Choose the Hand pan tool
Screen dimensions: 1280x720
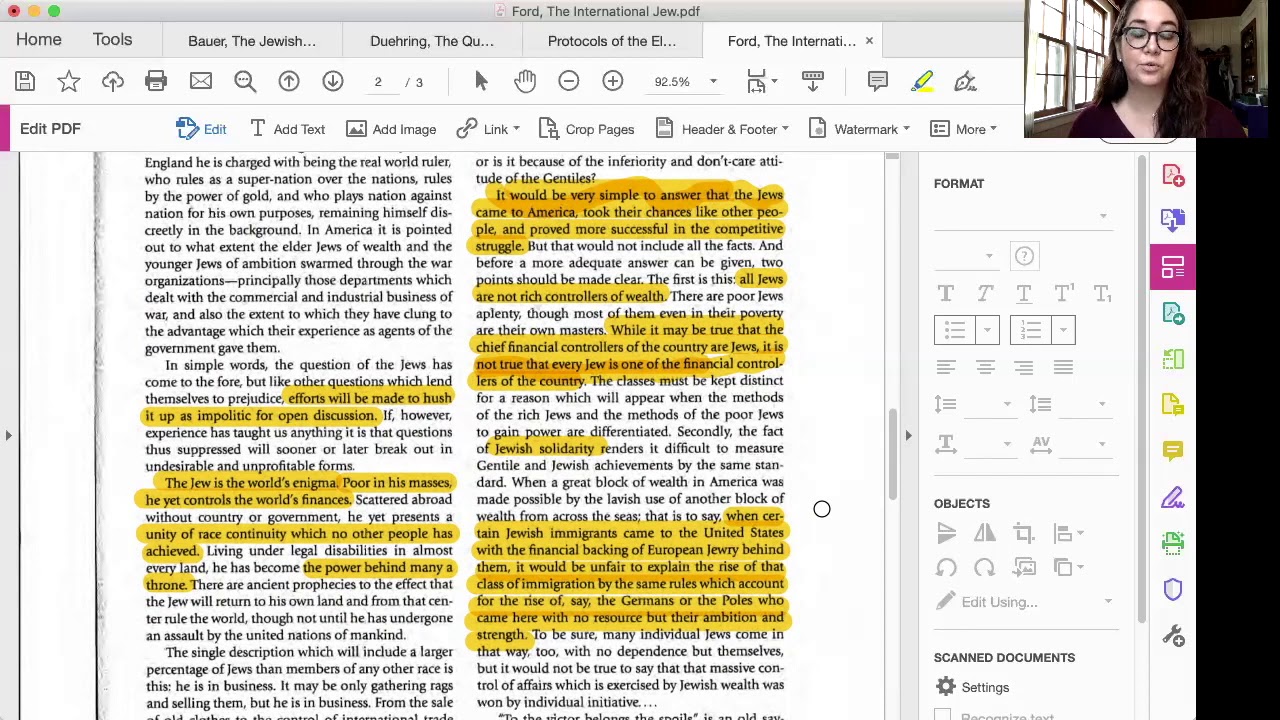tap(525, 82)
